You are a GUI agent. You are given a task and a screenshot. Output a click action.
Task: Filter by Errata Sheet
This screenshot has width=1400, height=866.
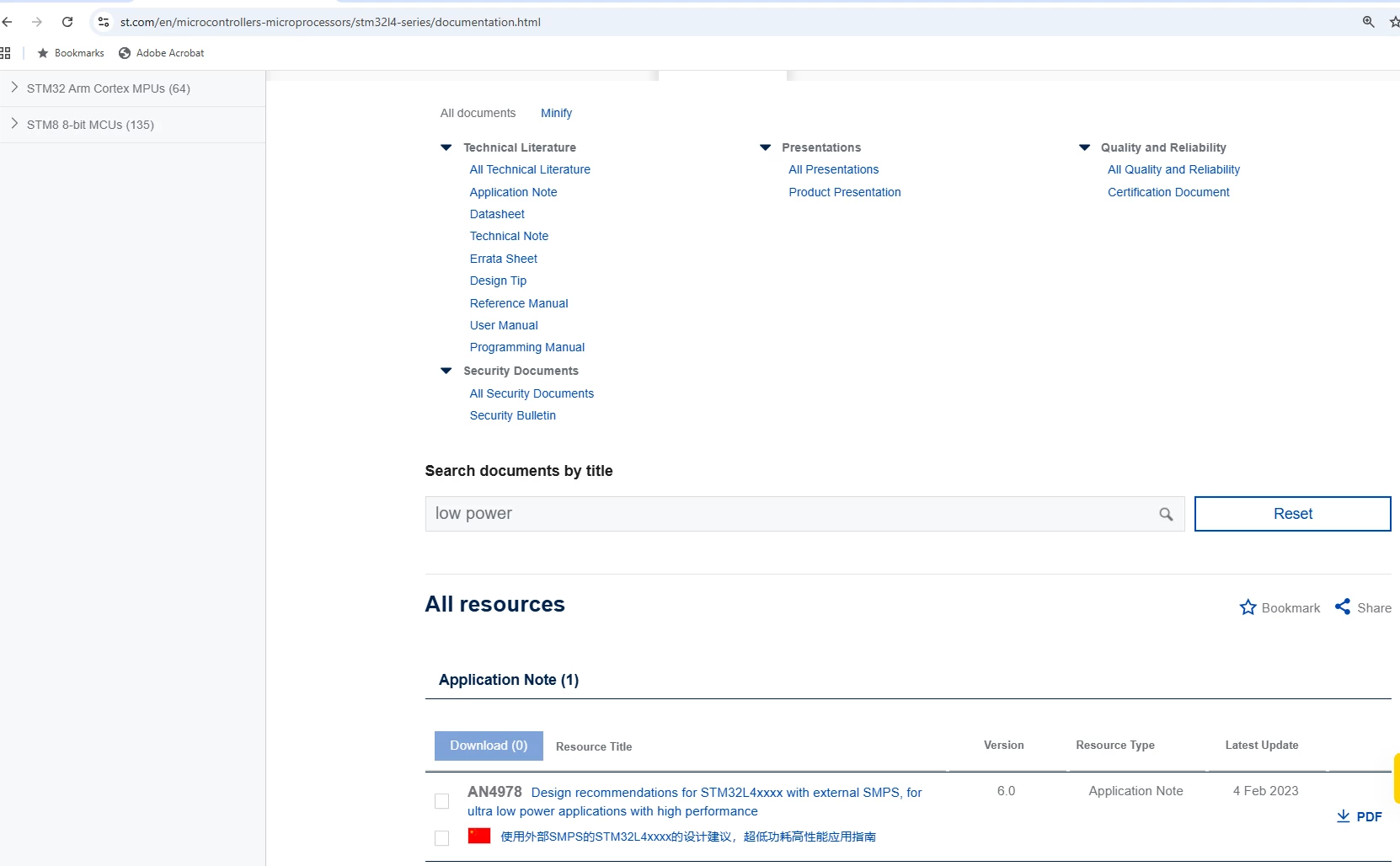click(x=503, y=259)
